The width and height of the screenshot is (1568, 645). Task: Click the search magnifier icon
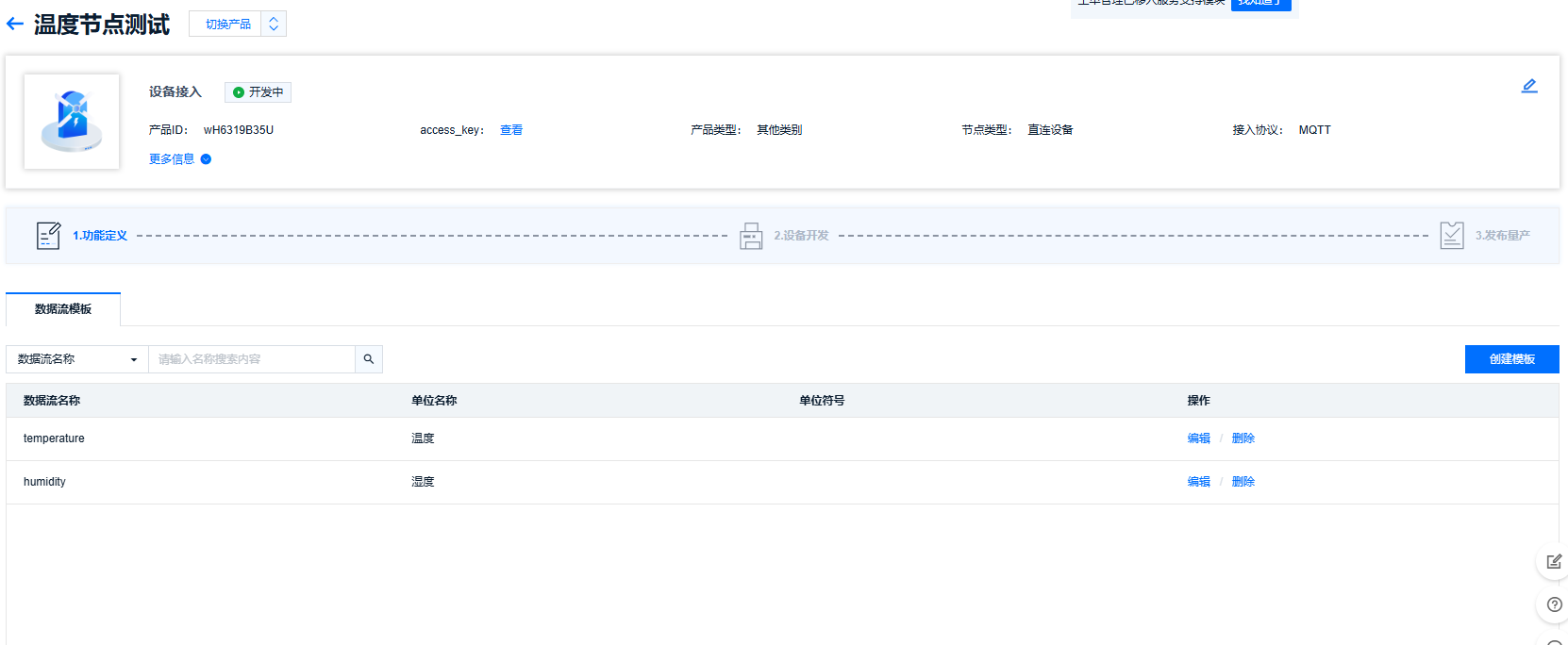[x=369, y=359]
